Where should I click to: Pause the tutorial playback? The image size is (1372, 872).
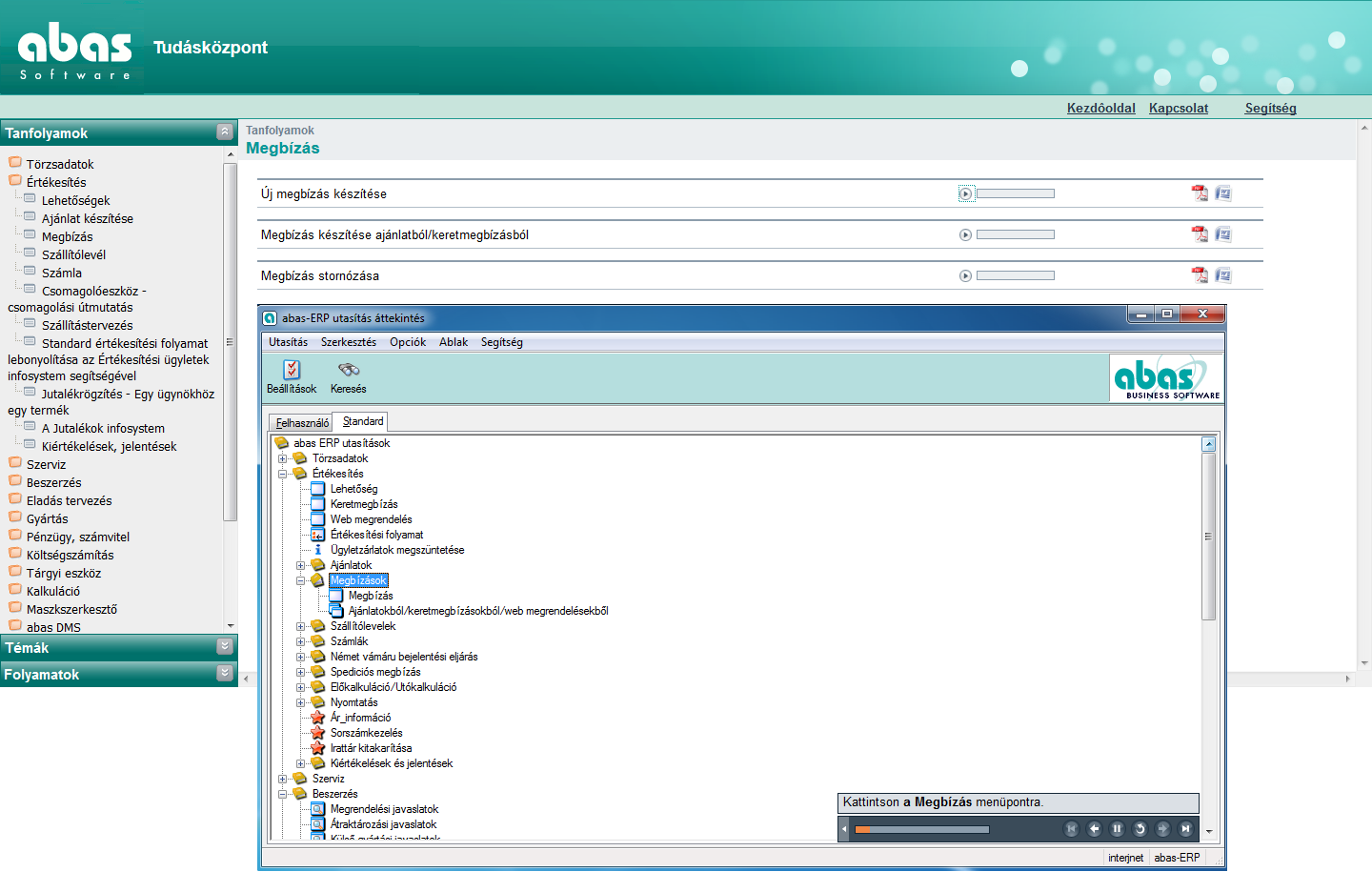(1117, 829)
